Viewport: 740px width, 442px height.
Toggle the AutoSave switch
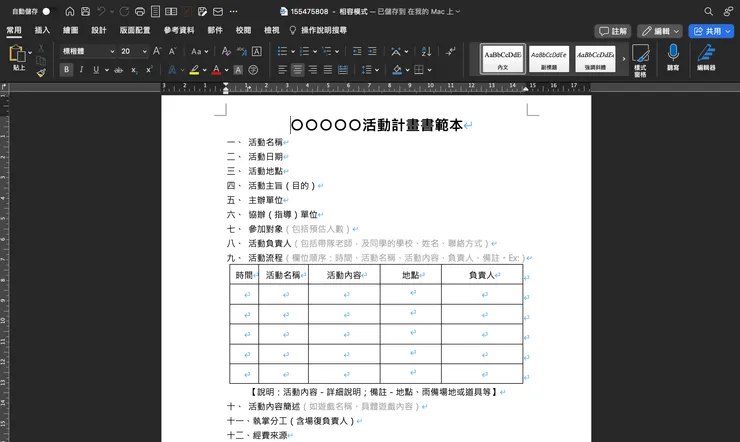click(48, 11)
